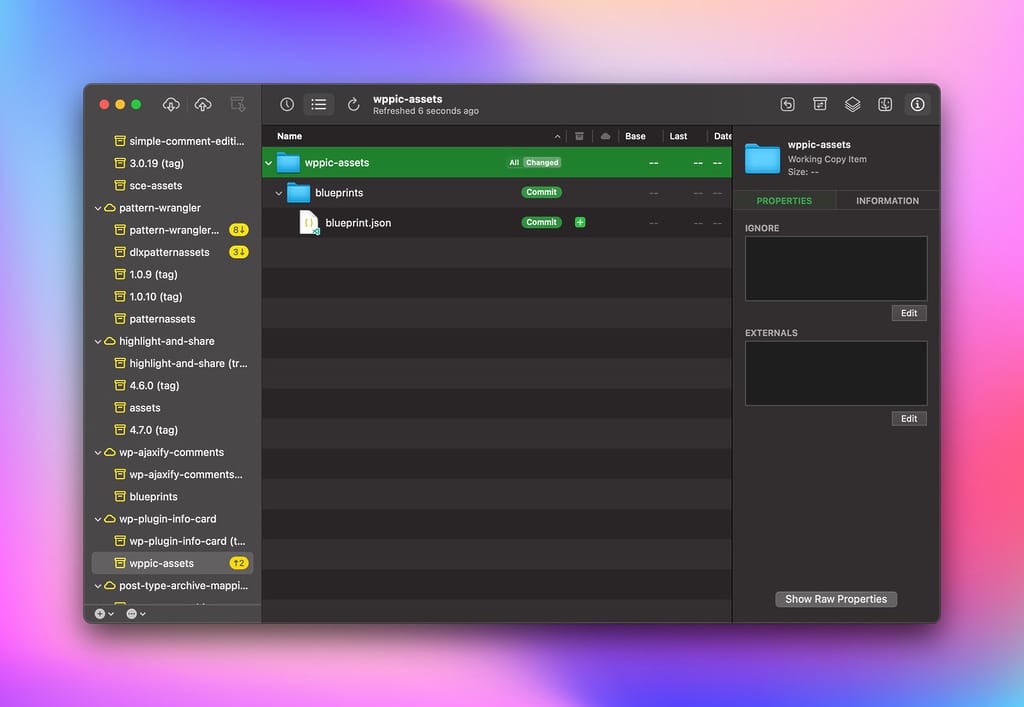
Task: Collapse the wp-ajaxify-comments group
Action: 98,452
